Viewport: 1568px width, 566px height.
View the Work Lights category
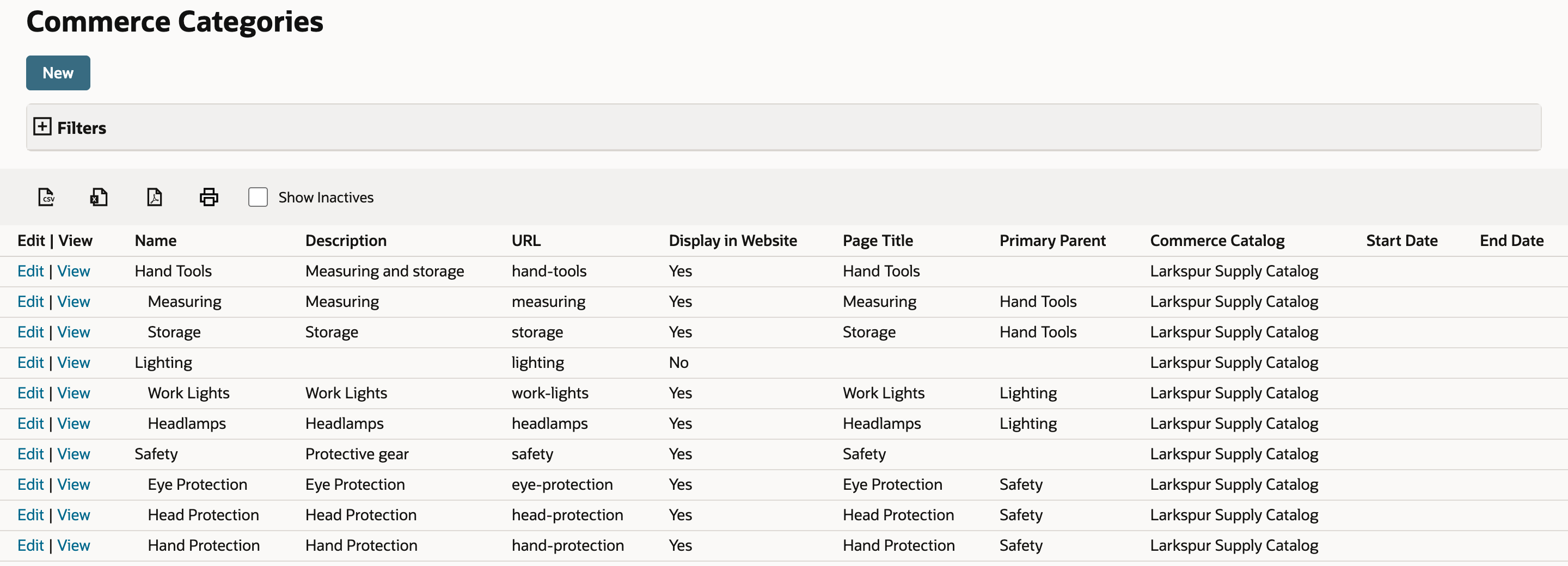(73, 393)
